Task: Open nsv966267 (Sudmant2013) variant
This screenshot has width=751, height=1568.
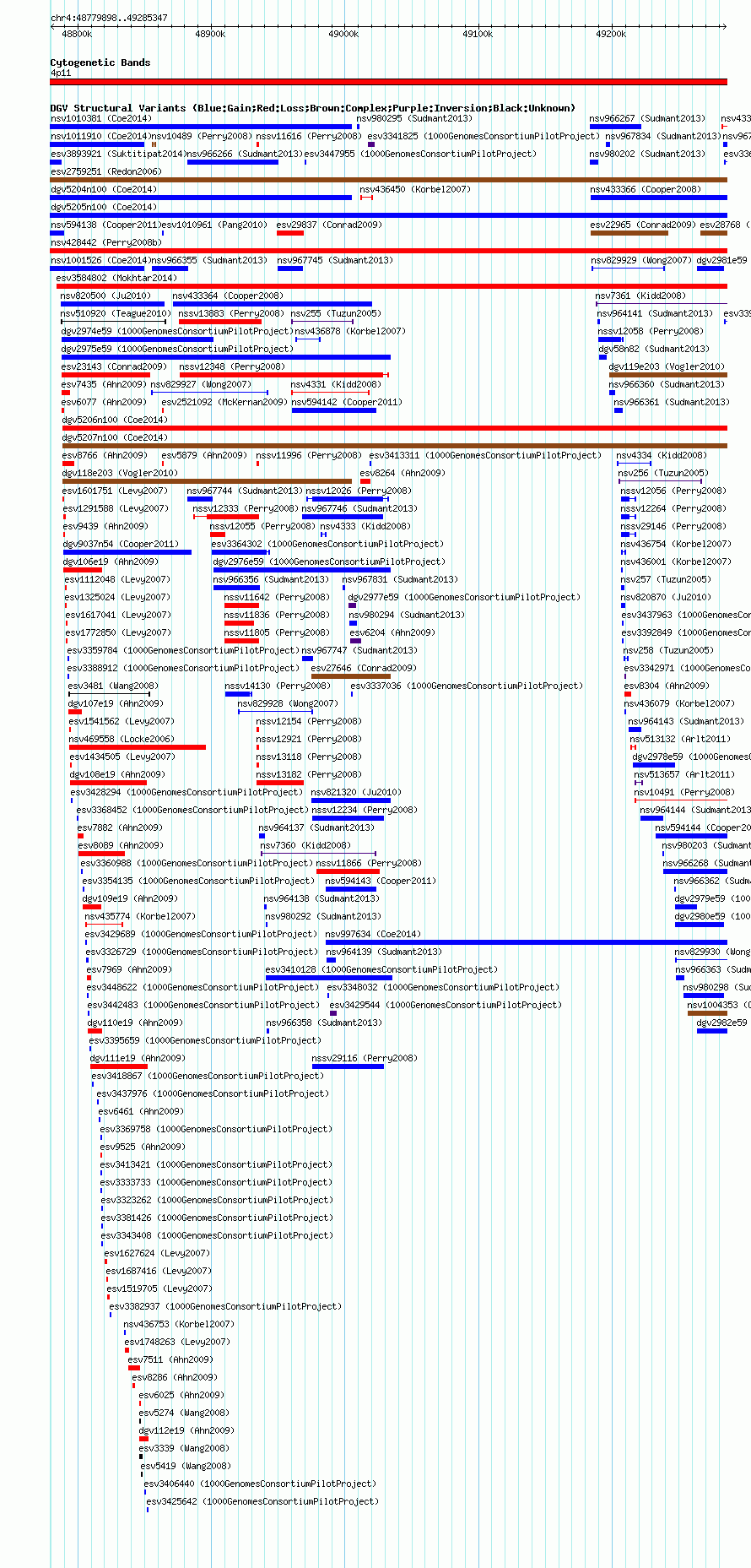Action: pos(647,118)
